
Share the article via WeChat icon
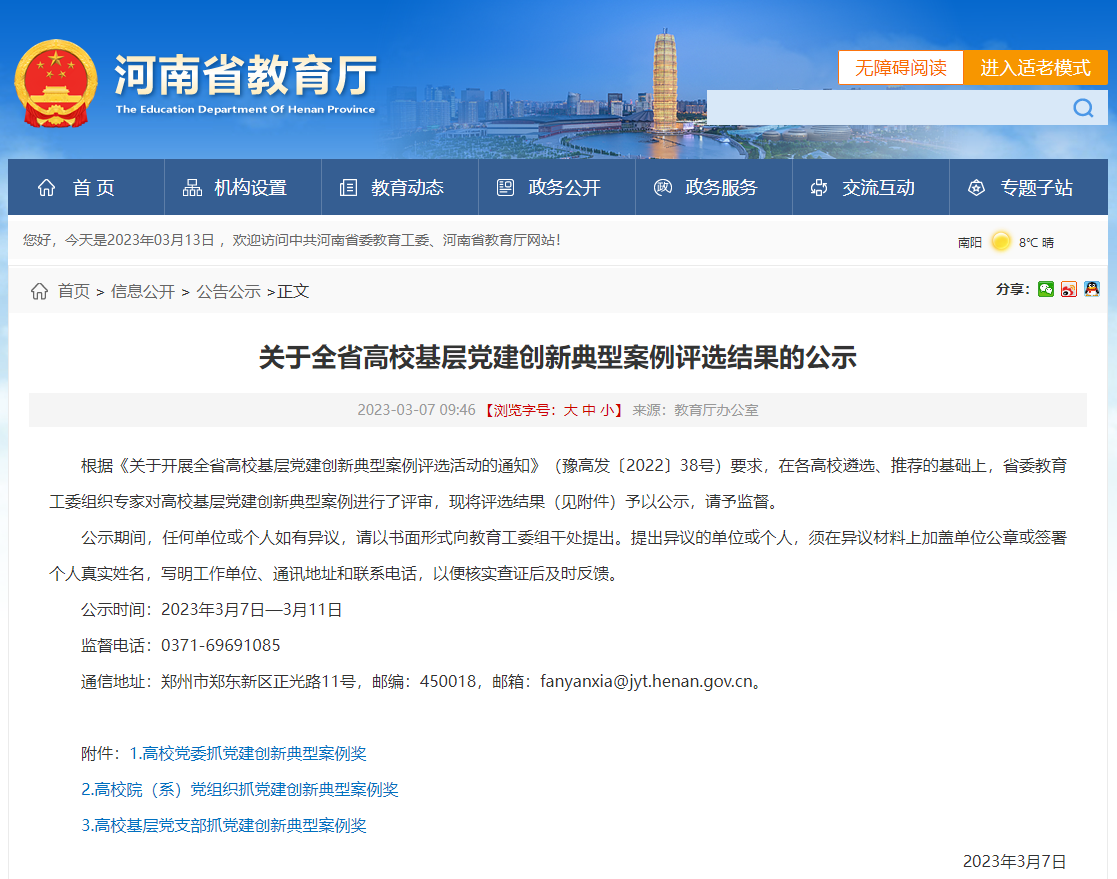(1045, 290)
